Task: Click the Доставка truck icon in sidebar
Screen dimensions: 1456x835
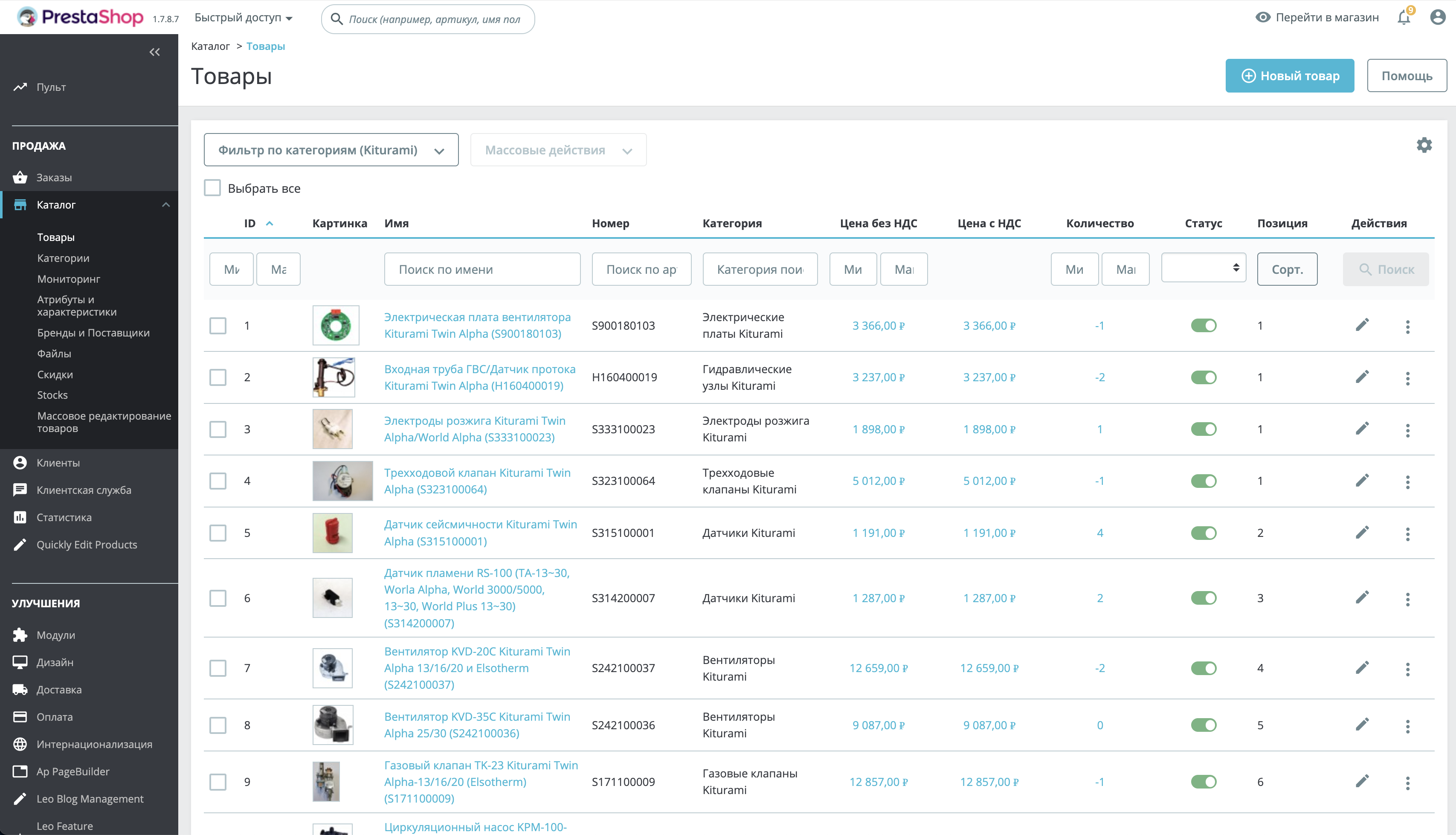Action: coord(20,689)
